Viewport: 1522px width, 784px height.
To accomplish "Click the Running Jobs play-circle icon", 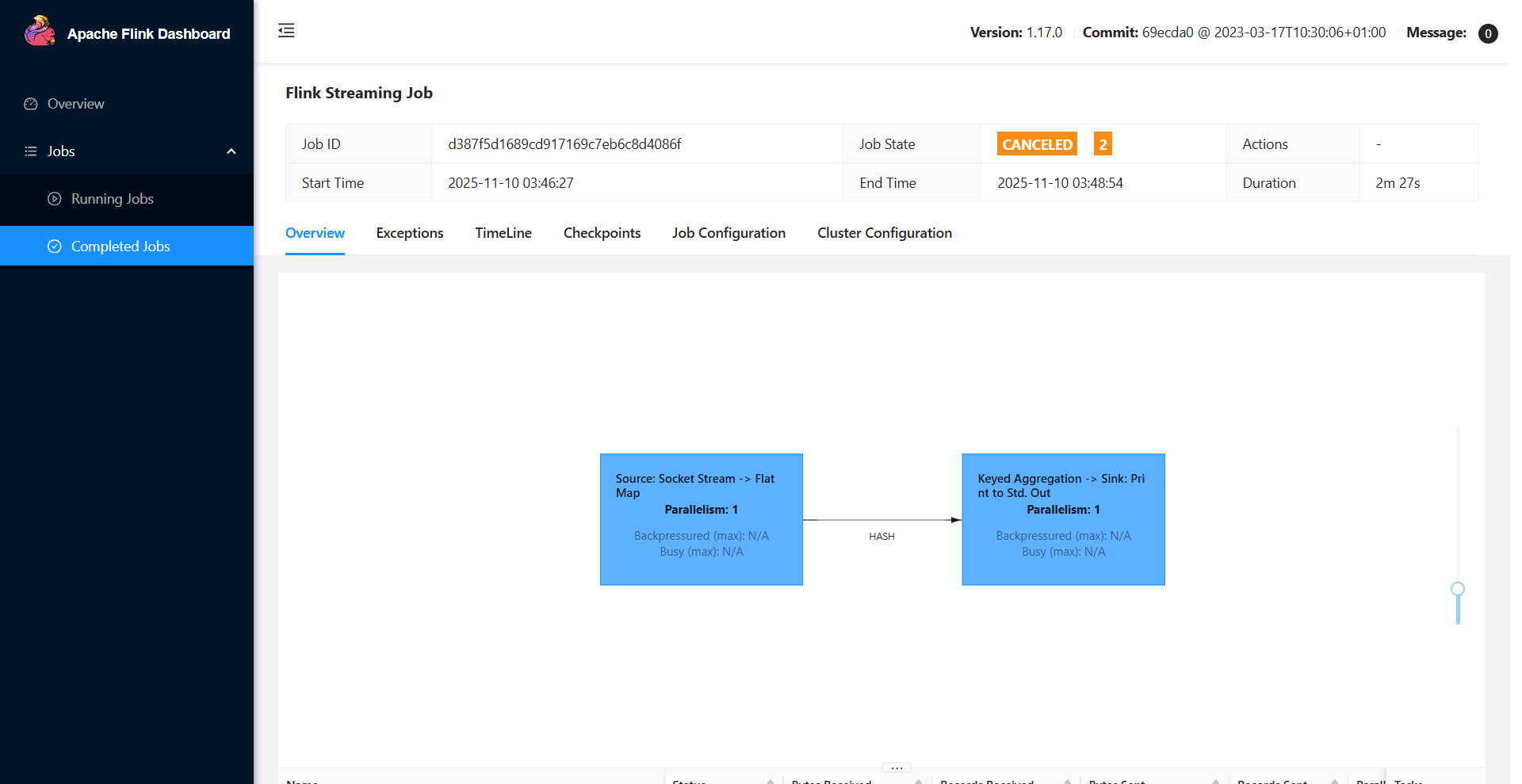I will tap(55, 199).
